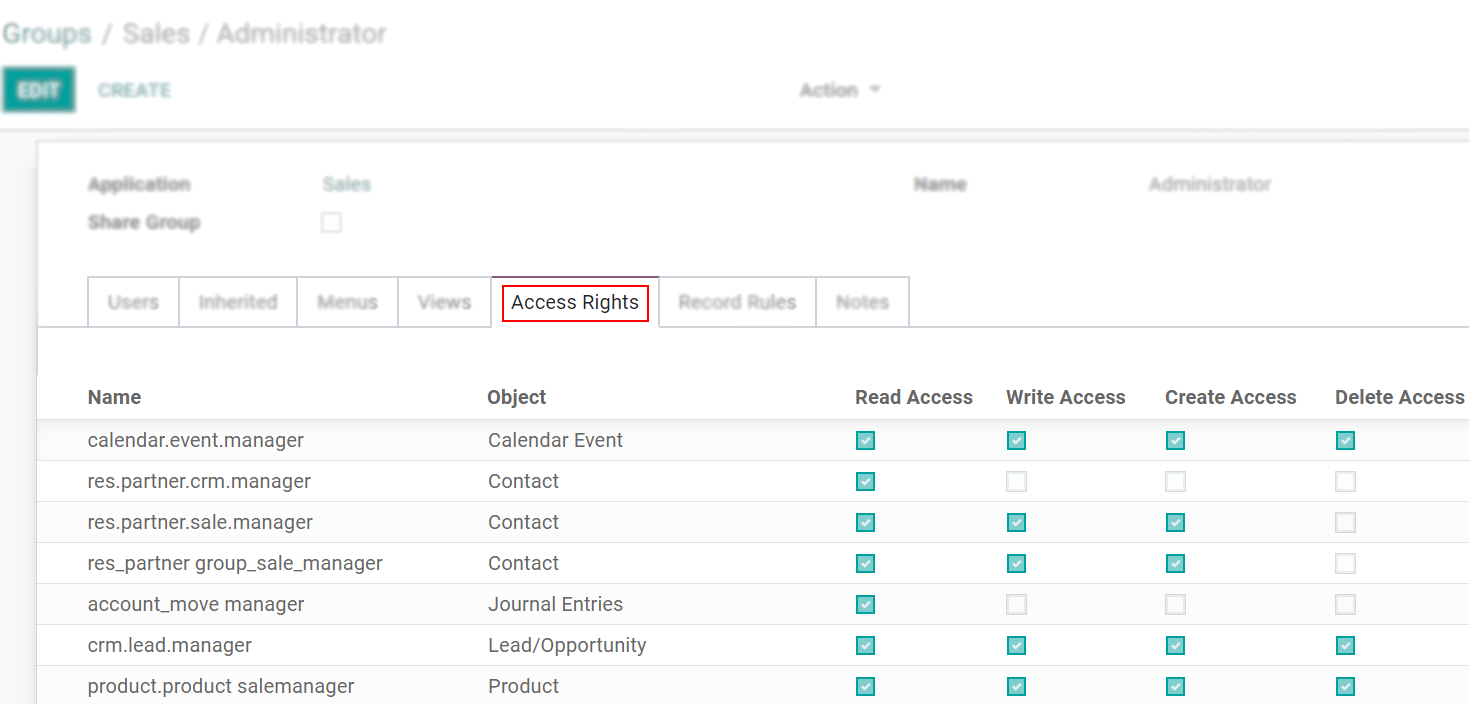This screenshot has width=1469, height=704.
Task: Enable Delete Access for res.partner.sale.manager
Action: click(1345, 522)
